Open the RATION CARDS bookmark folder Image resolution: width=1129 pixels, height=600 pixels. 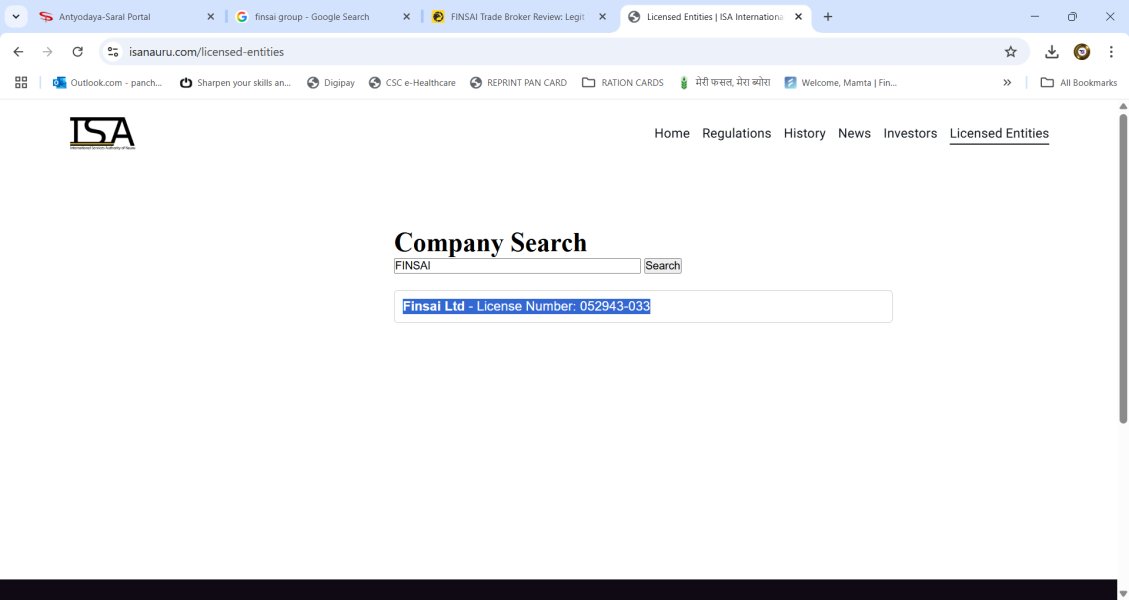click(623, 83)
